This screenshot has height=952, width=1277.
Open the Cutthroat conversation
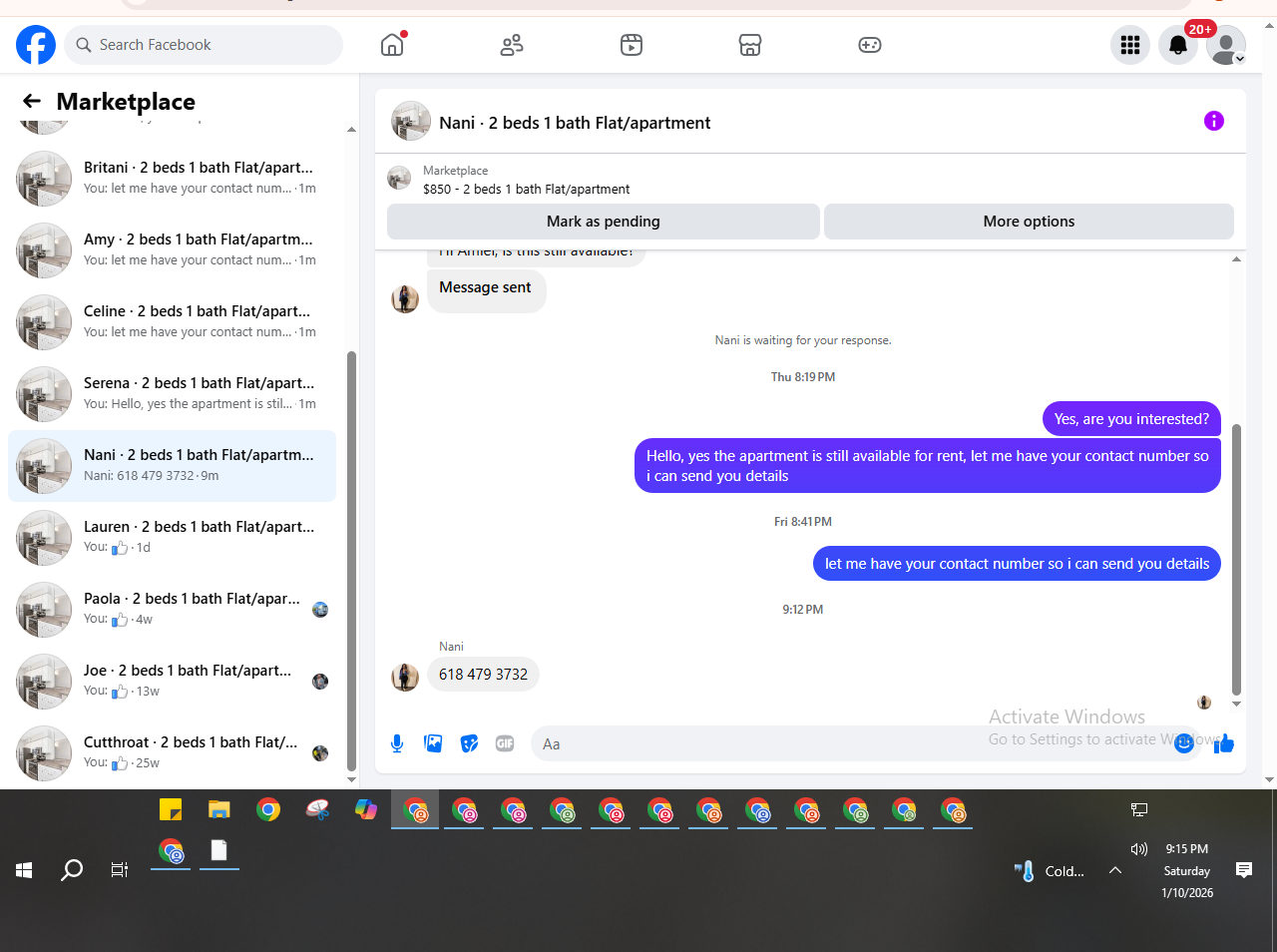point(172,753)
